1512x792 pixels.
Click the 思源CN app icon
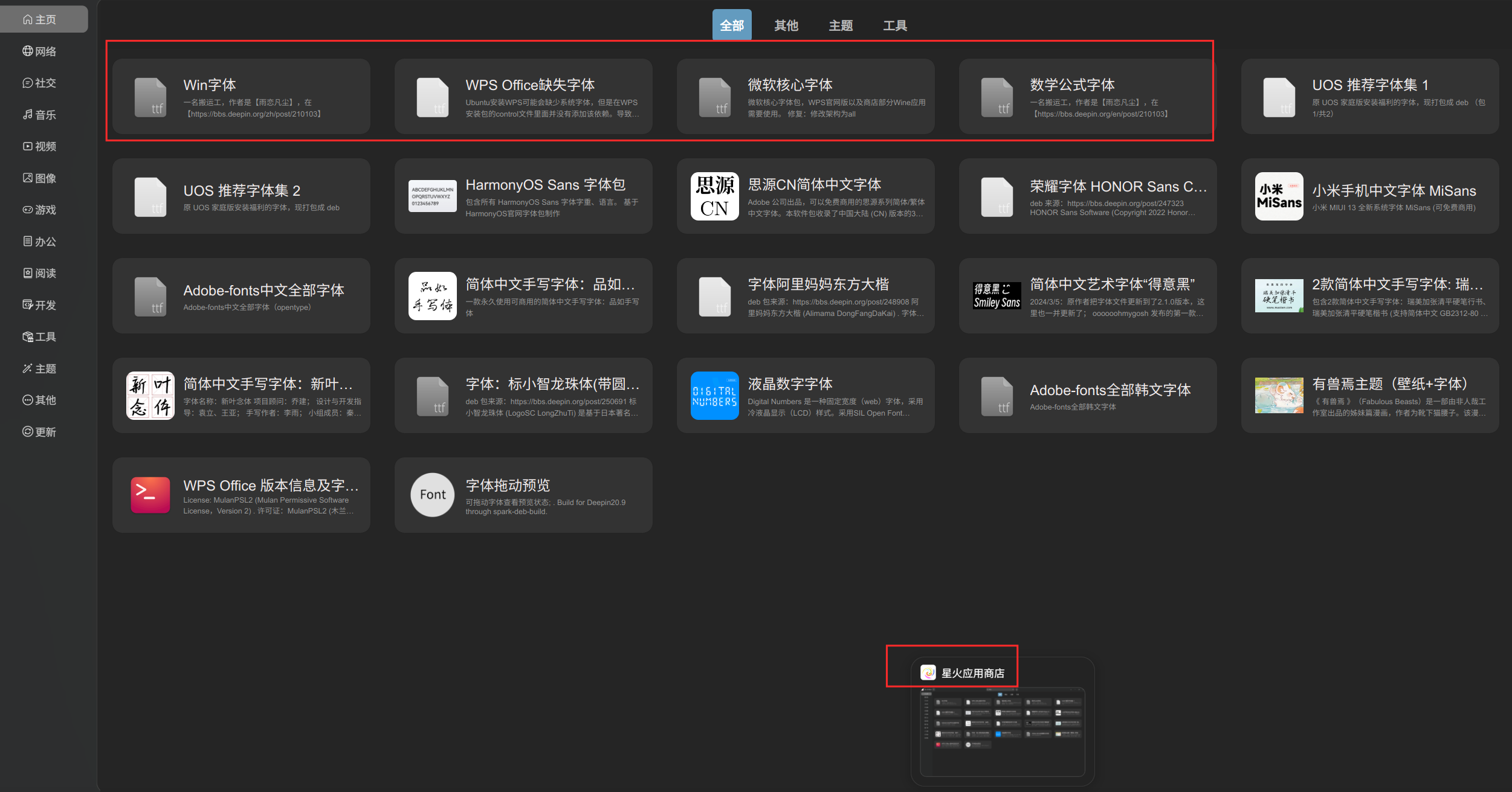715,196
